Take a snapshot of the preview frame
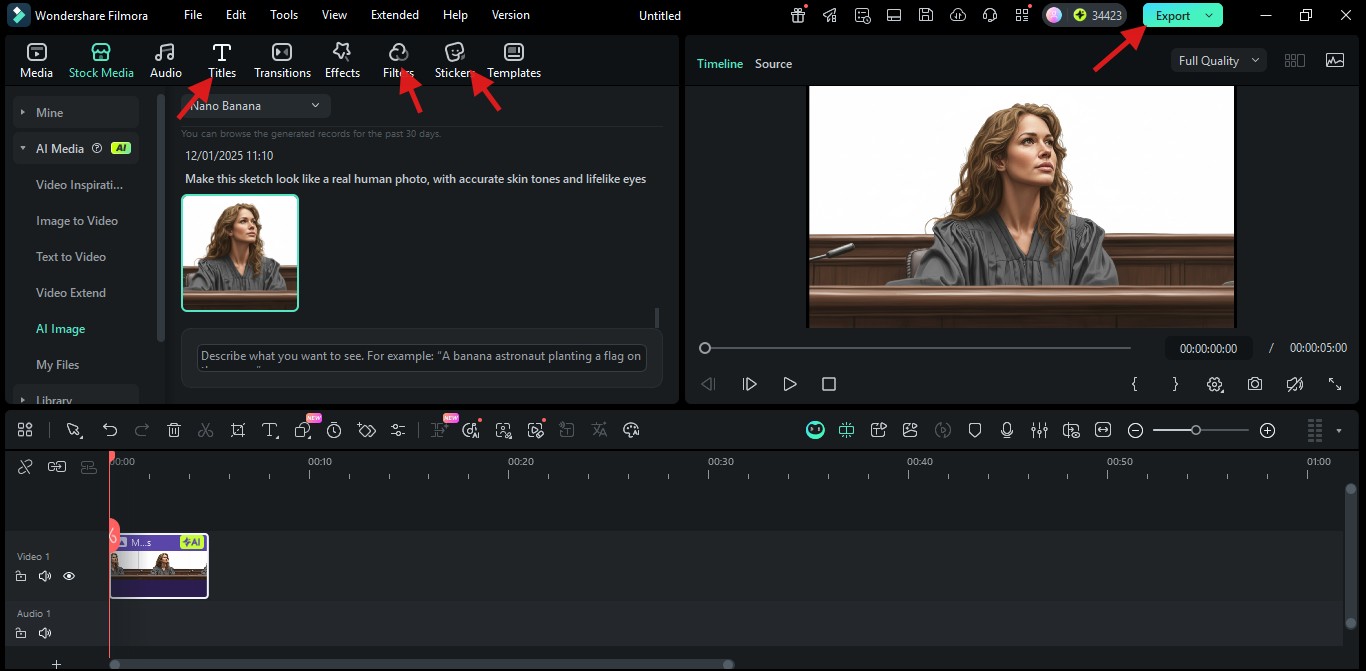1366x671 pixels. point(1254,383)
